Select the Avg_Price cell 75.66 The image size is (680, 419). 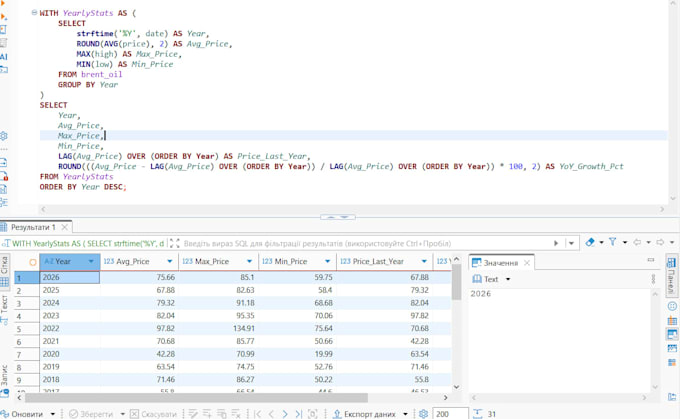(x=139, y=277)
